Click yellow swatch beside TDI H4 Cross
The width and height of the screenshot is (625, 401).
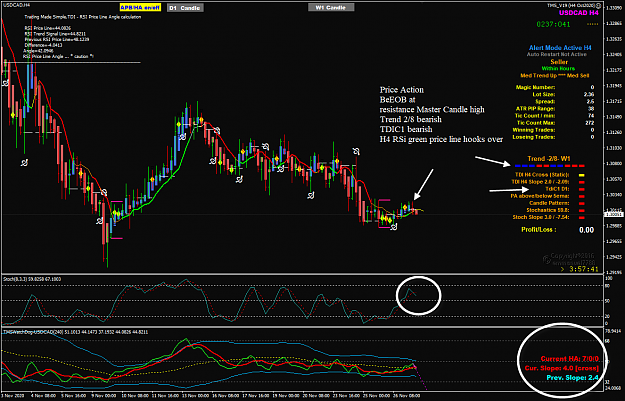coord(582,175)
